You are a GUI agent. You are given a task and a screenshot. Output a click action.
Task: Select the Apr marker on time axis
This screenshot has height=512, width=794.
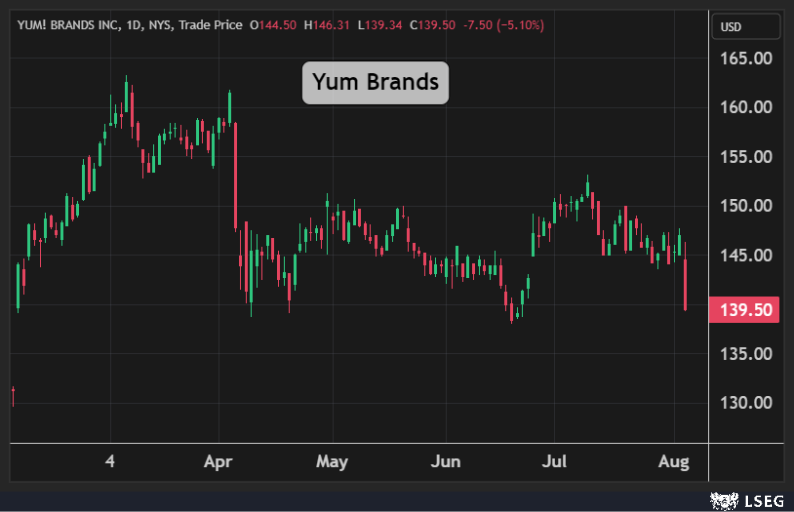tap(217, 462)
